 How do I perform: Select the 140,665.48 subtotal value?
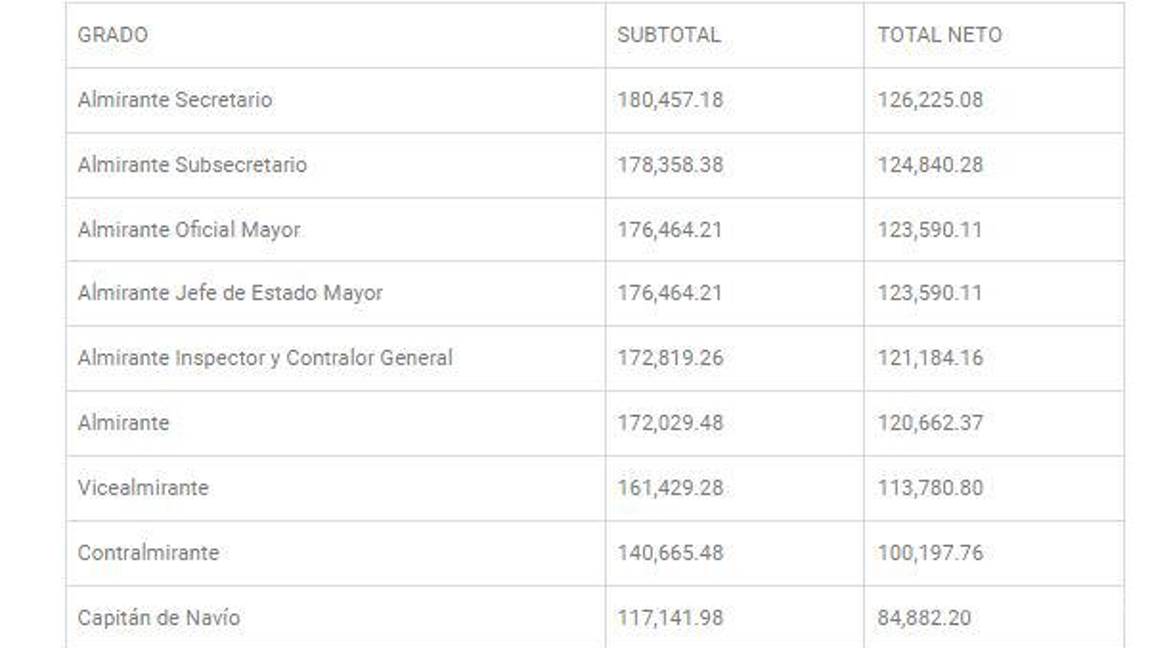pos(670,553)
